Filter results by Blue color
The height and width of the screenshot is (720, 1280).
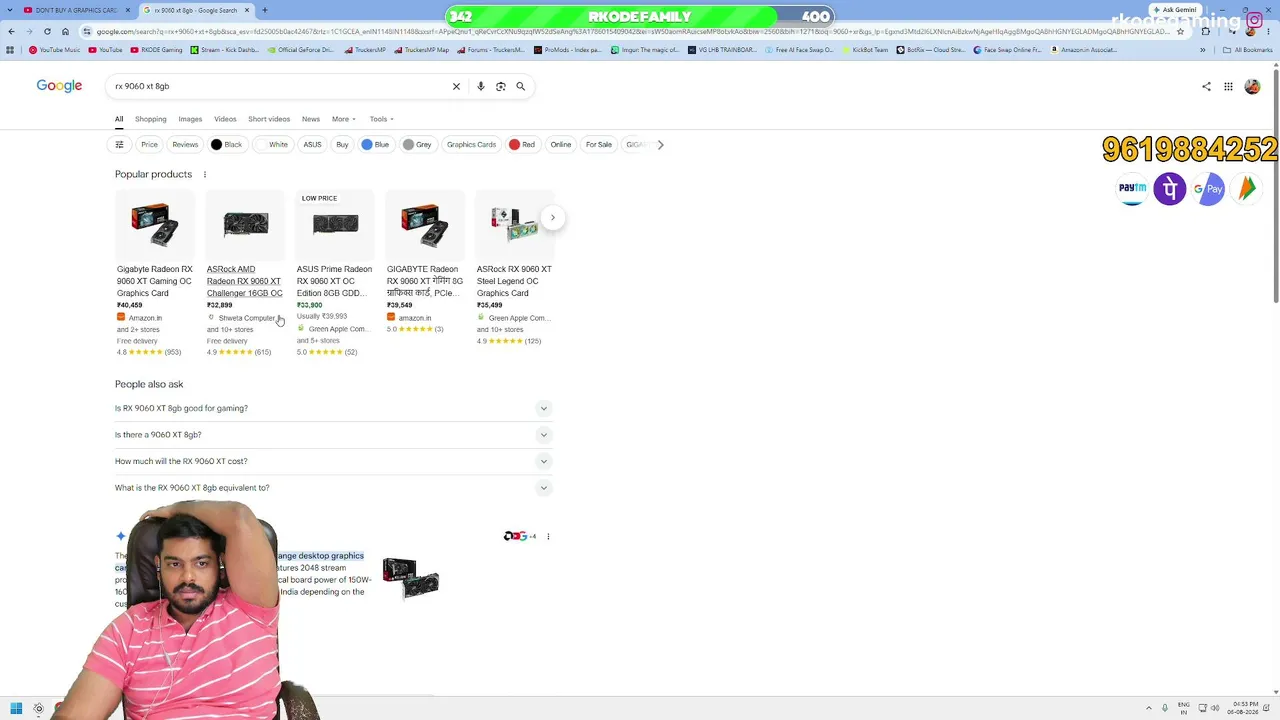tap(375, 145)
